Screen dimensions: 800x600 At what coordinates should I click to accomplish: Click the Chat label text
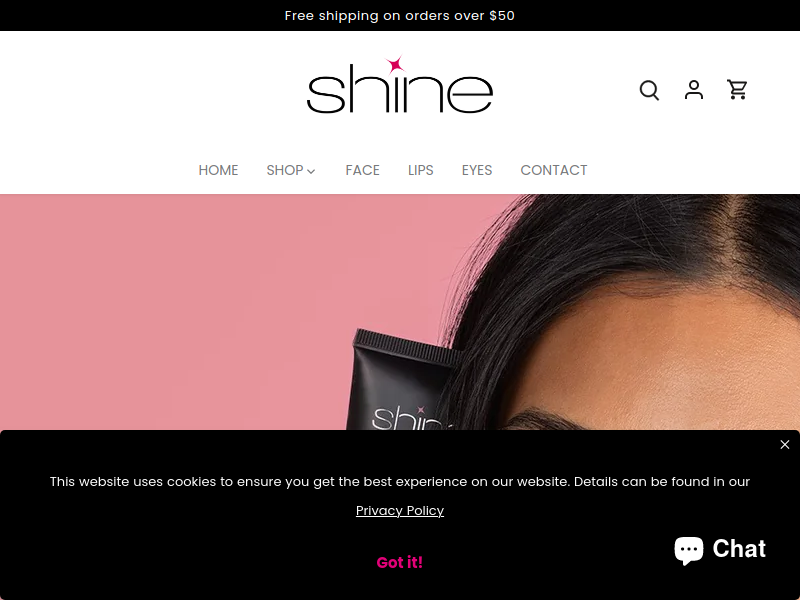pos(739,549)
